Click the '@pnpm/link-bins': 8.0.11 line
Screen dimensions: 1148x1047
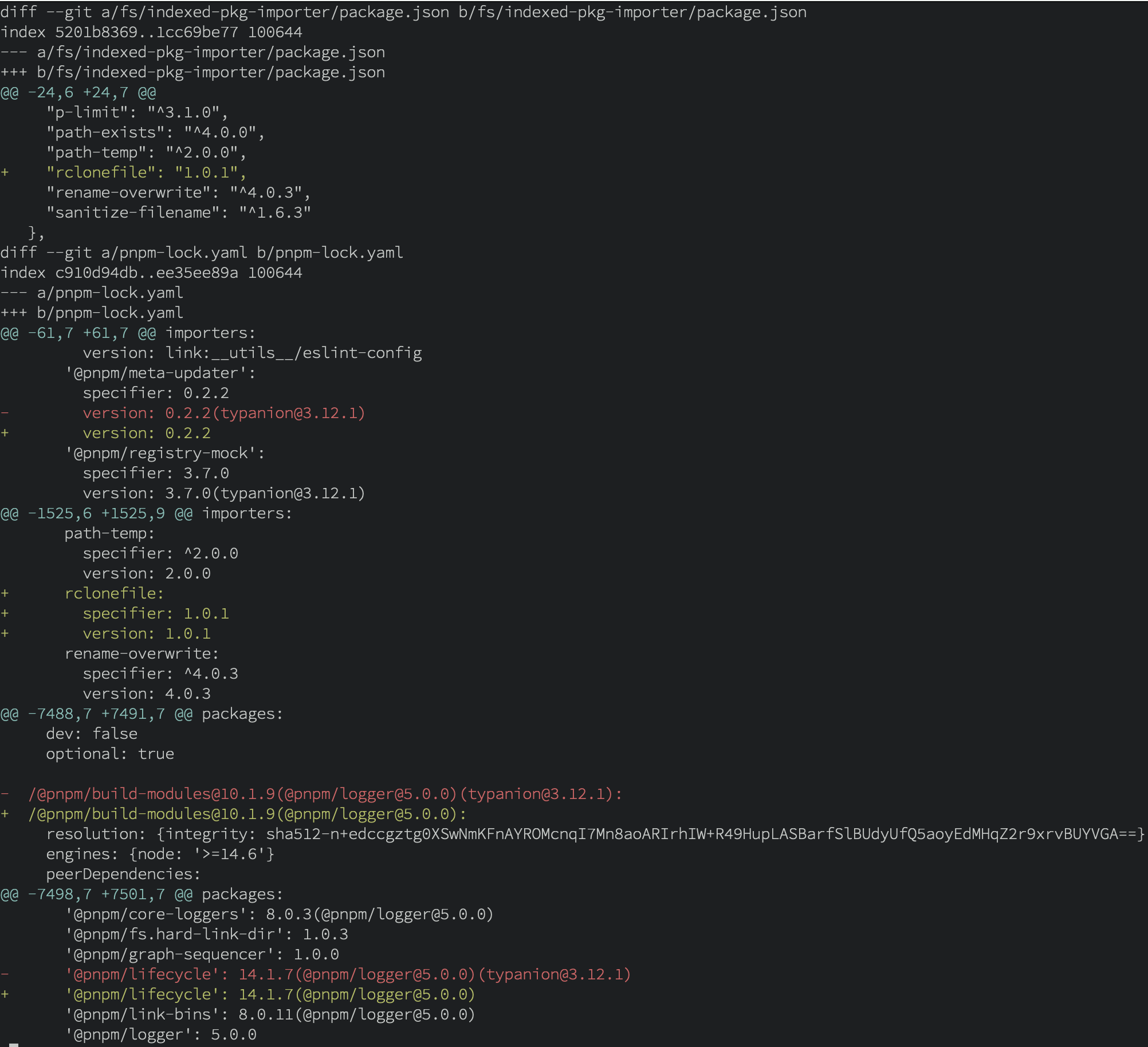pos(270,1014)
